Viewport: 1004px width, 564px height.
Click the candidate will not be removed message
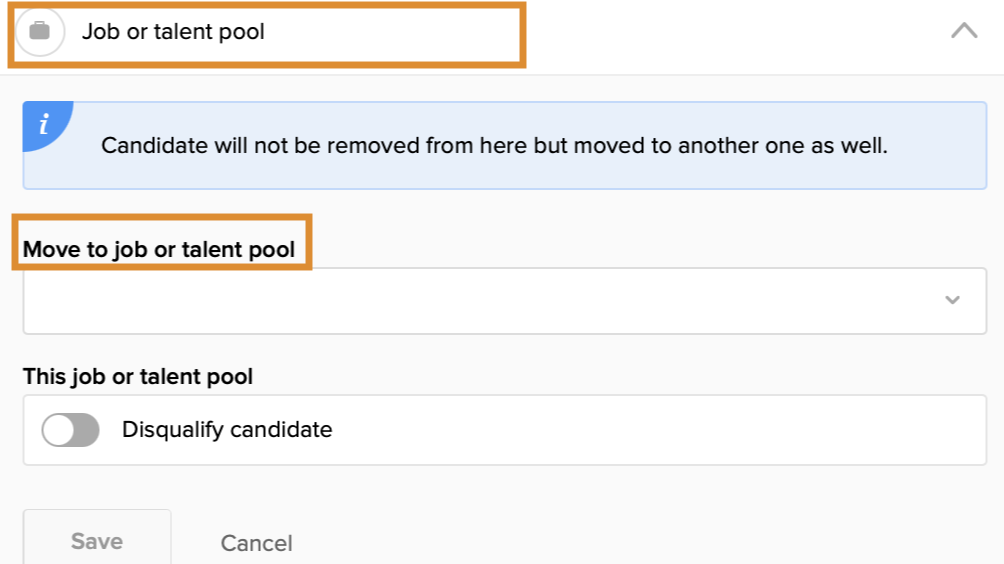coord(494,146)
